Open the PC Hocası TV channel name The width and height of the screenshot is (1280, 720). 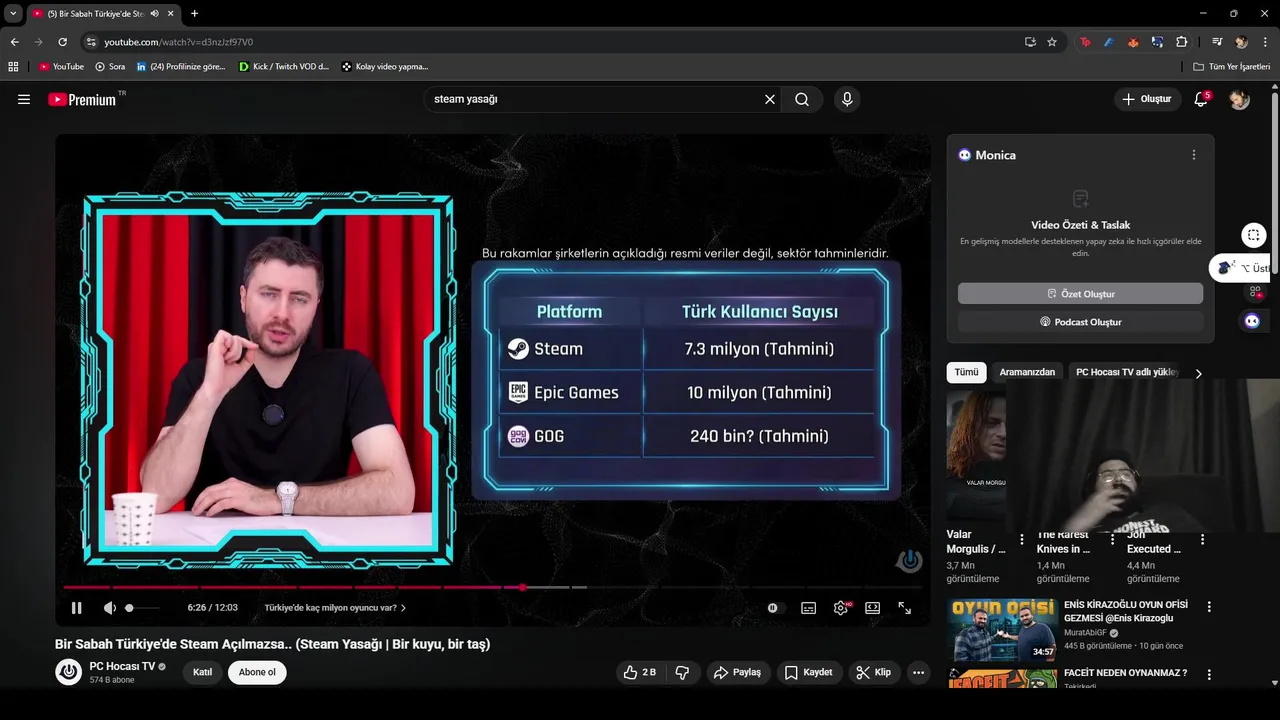pos(122,666)
